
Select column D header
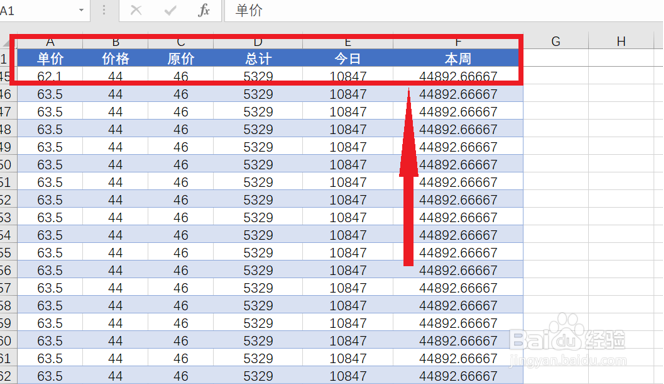[x=258, y=42]
